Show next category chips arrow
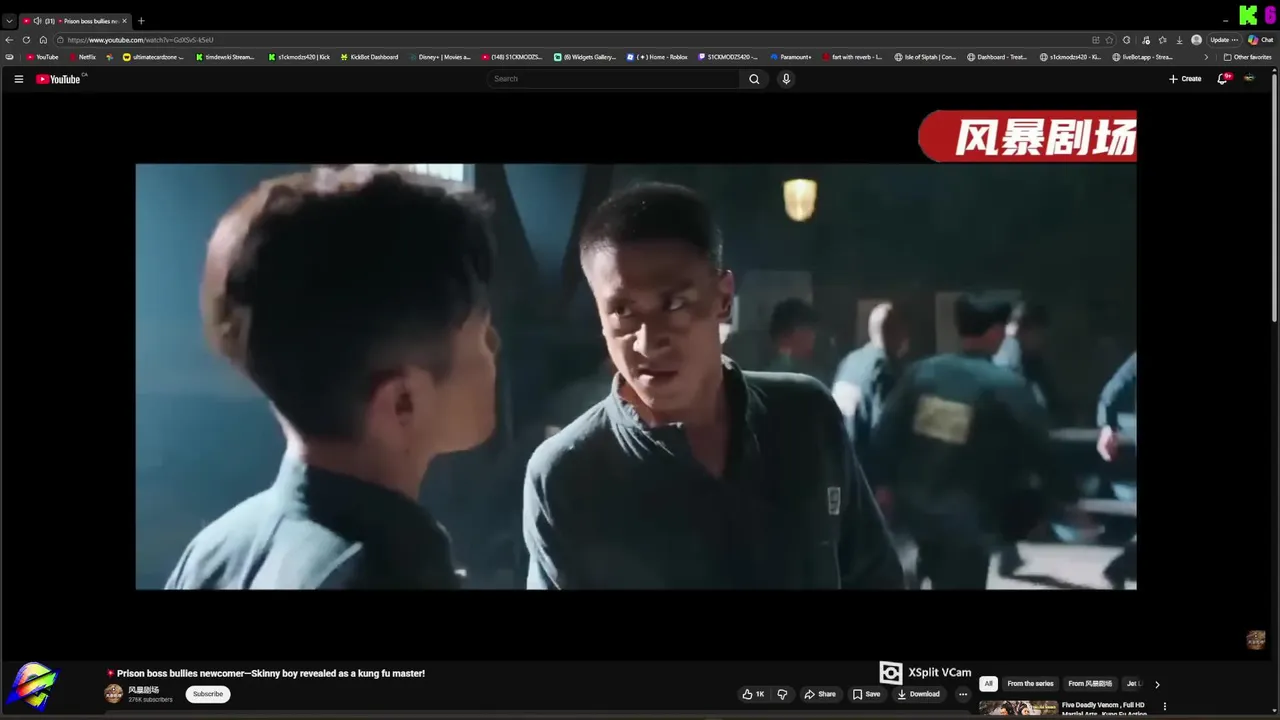The height and width of the screenshot is (720, 1280). click(x=1157, y=684)
